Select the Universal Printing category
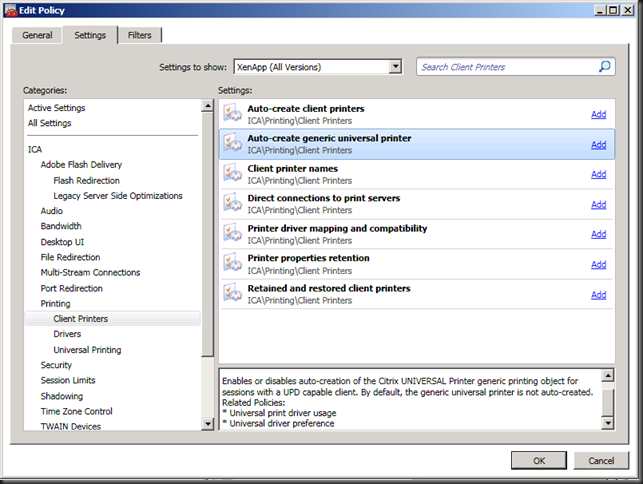The width and height of the screenshot is (643, 484). click(x=87, y=350)
